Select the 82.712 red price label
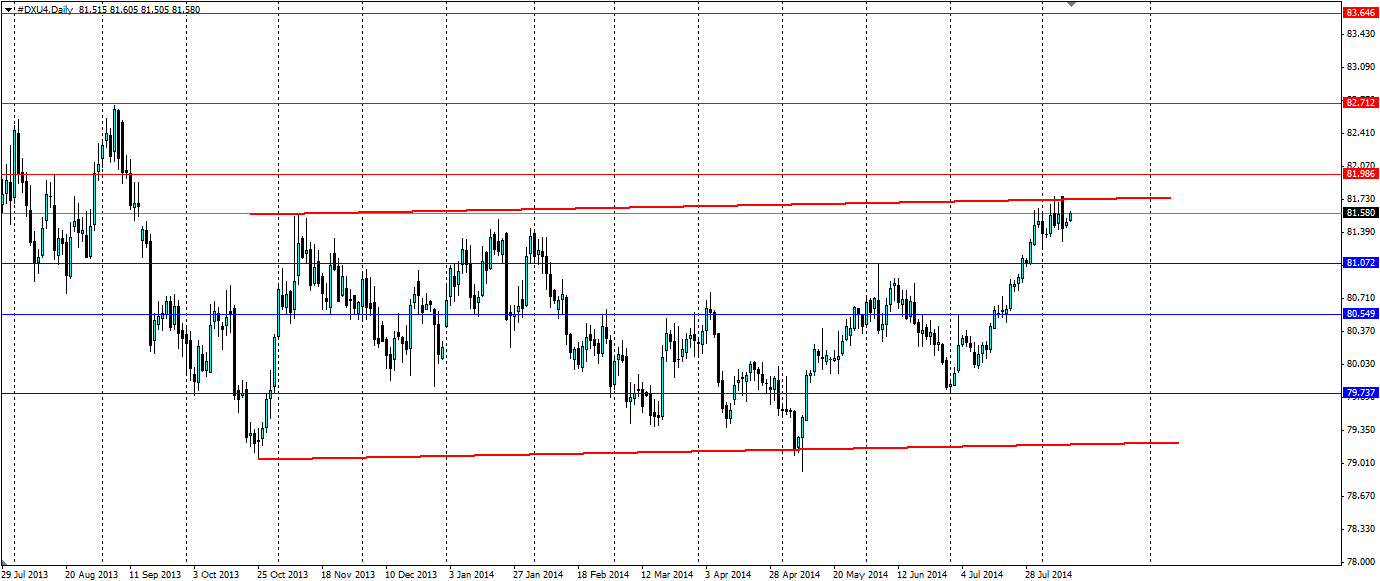This screenshot has height=581, width=1380. coord(1359,102)
